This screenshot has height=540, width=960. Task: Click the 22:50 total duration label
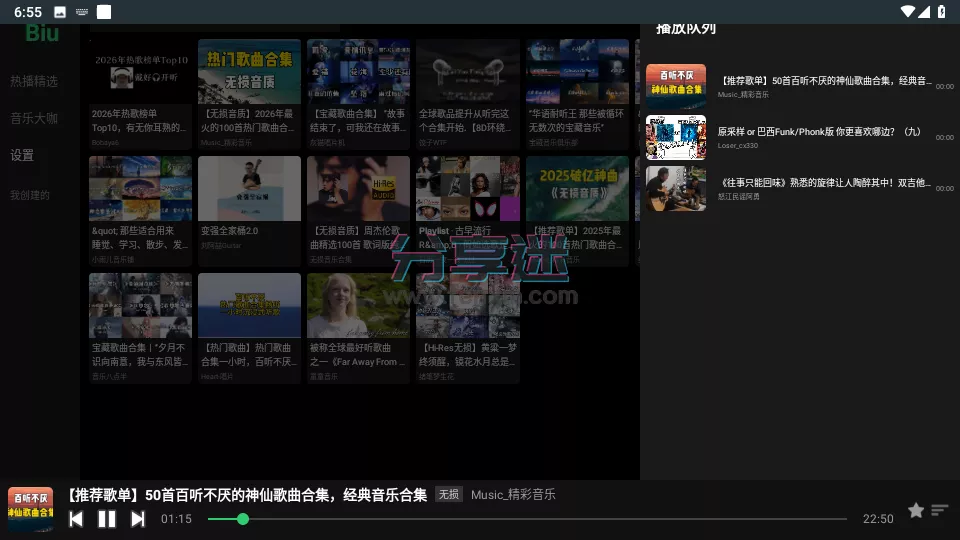point(878,519)
